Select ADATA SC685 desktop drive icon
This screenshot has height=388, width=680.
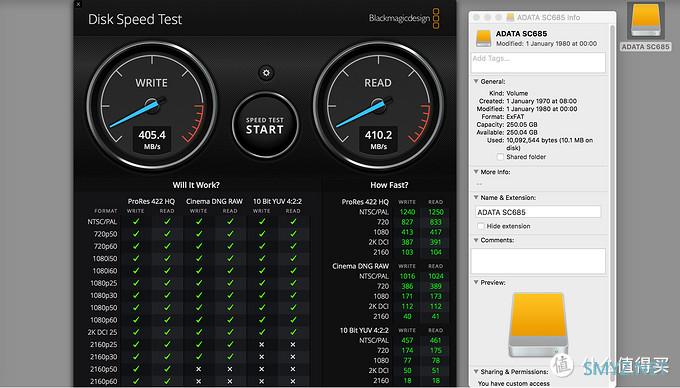[646, 21]
